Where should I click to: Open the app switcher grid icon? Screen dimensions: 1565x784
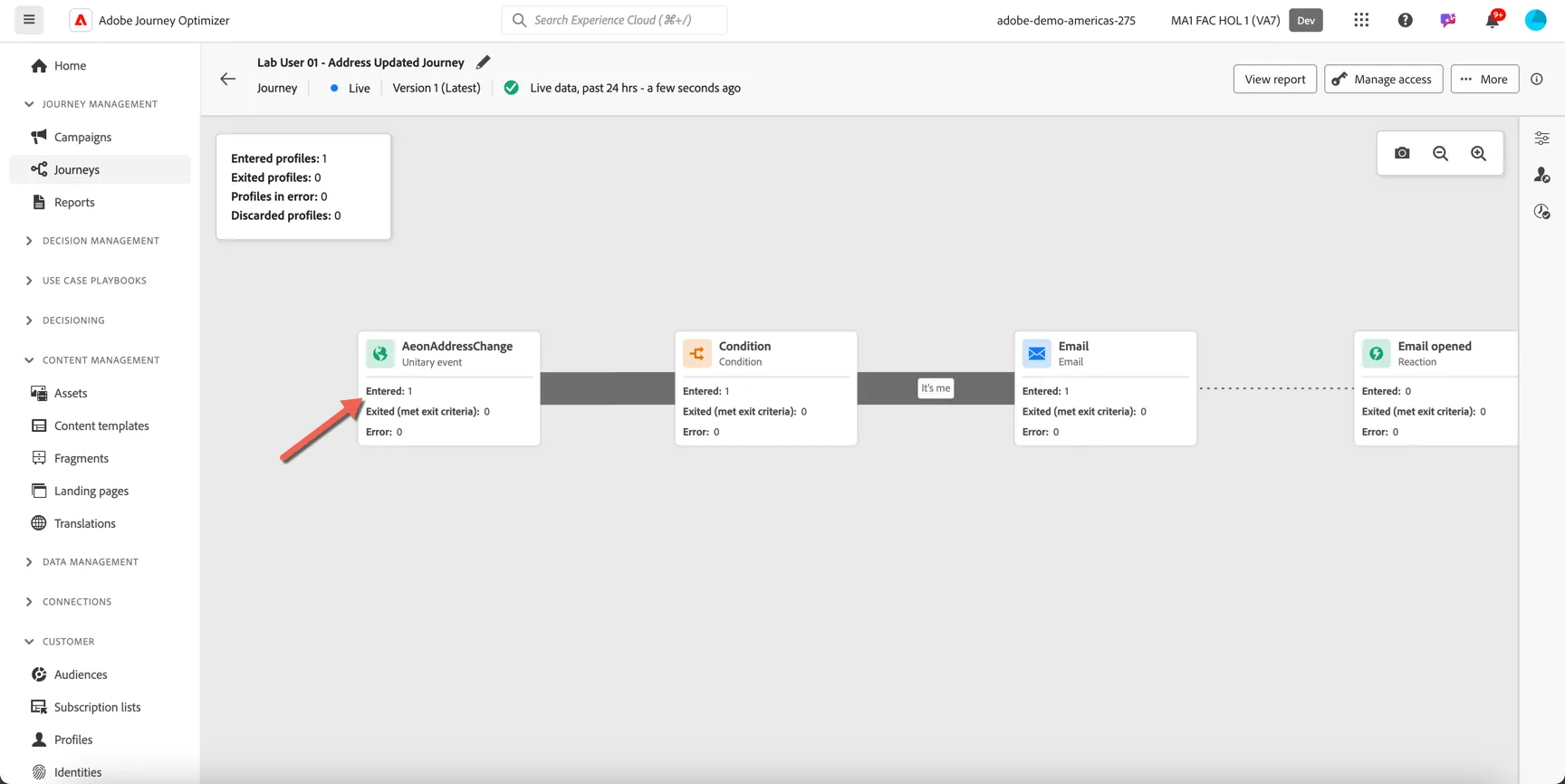(1361, 20)
